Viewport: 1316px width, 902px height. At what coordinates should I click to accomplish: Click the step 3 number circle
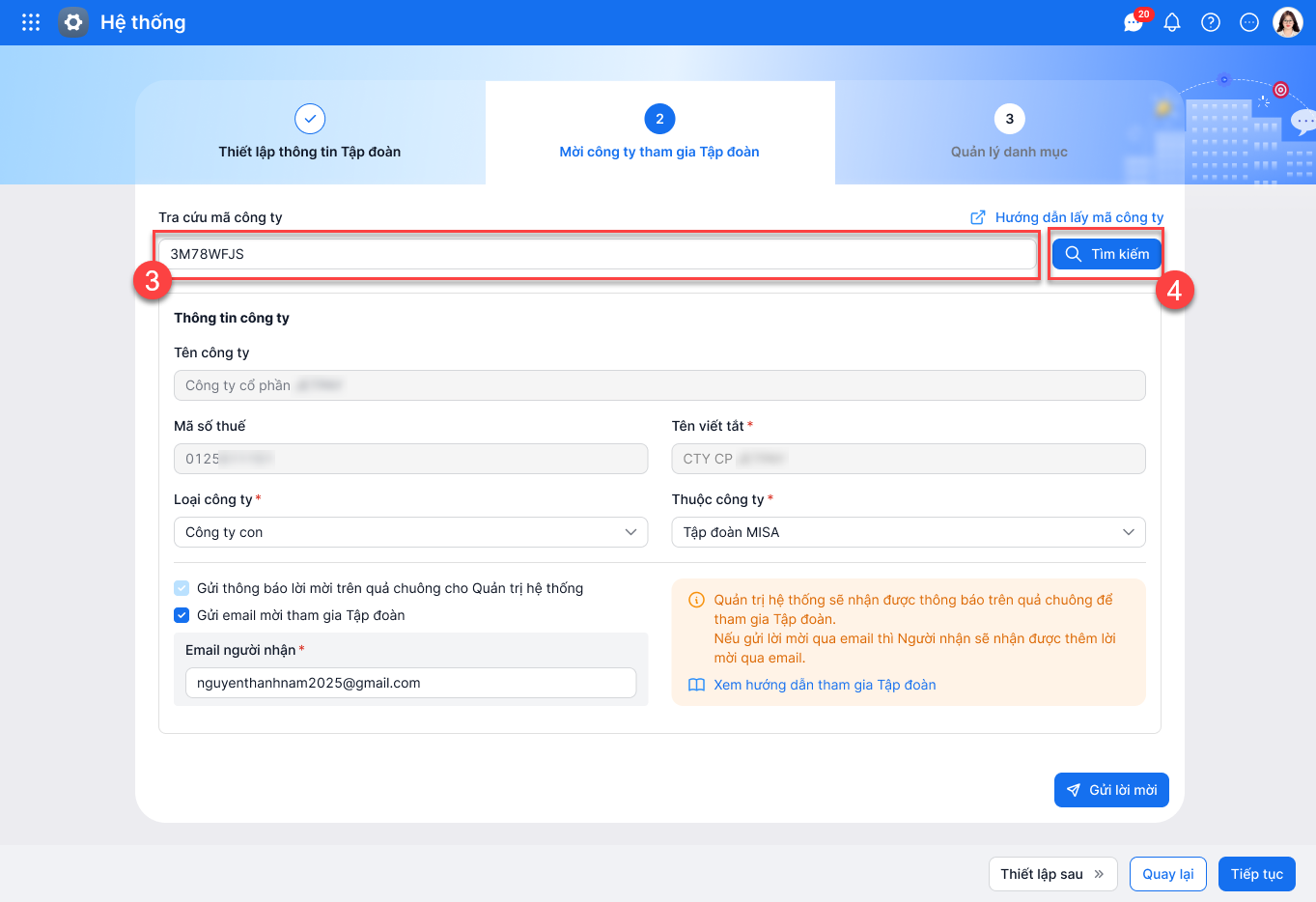[x=1009, y=119]
